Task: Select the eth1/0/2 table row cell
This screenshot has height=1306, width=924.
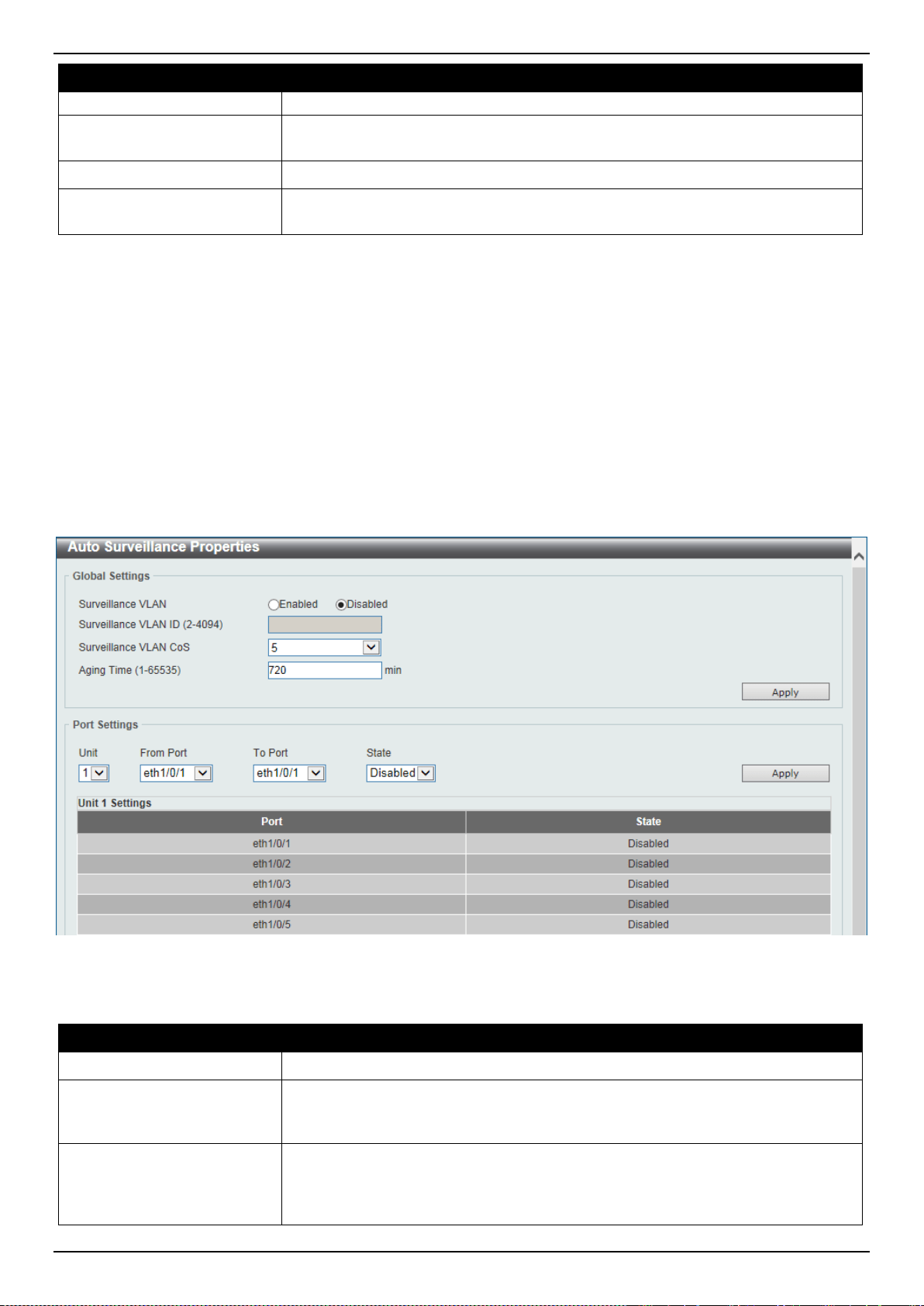Action: [271, 864]
